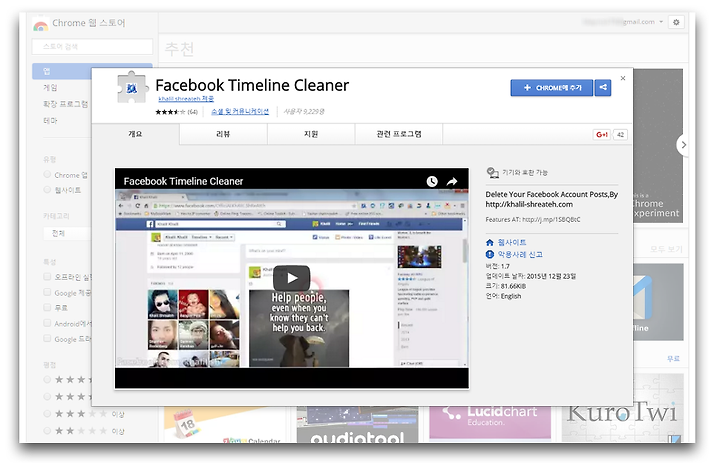This screenshot has height=463, width=720.
Task: Toggle the Android checkbox
Action: pyautogui.click(x=47, y=323)
